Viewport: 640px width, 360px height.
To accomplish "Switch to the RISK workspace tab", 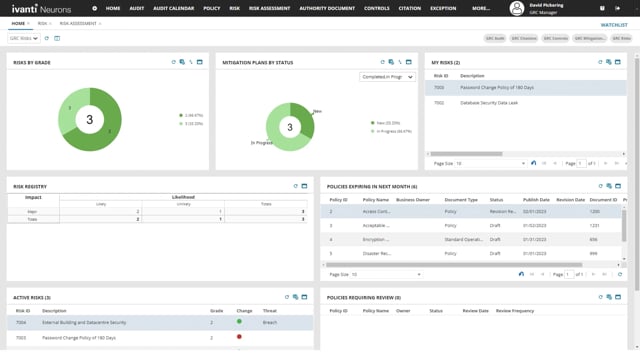I will (x=42, y=24).
